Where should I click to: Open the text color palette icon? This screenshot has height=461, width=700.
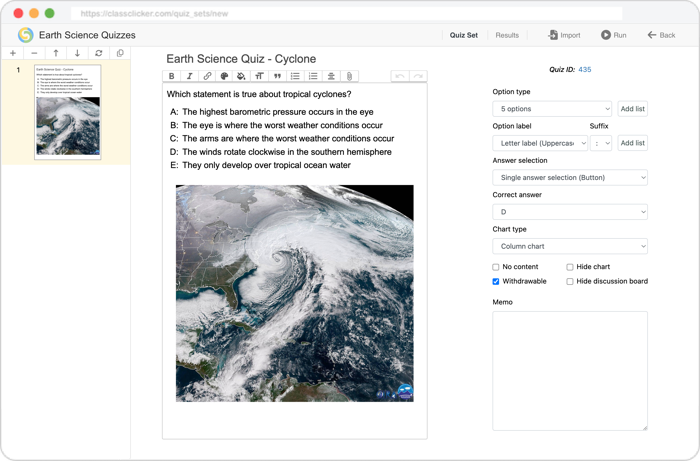(225, 76)
